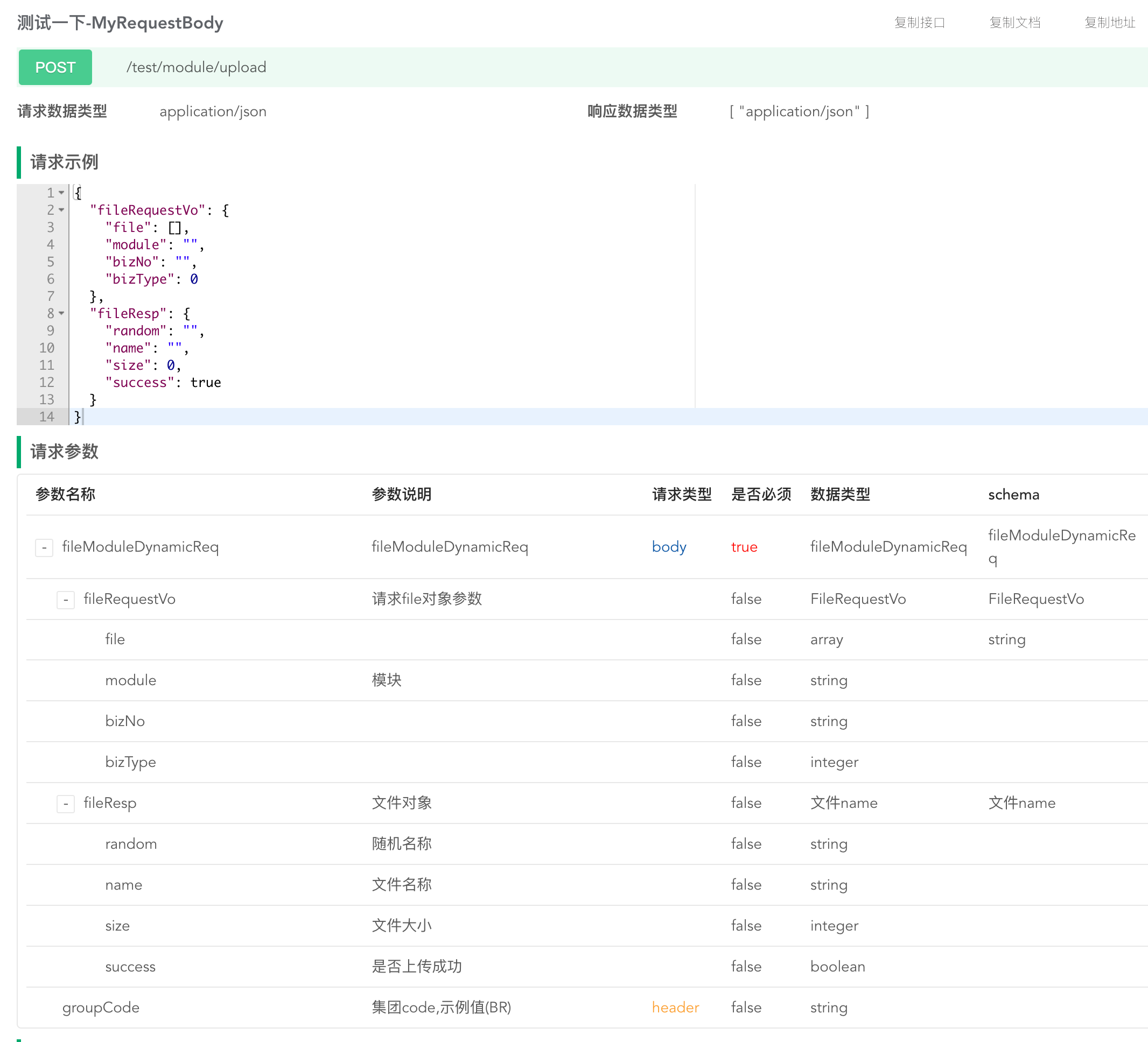Click the orange header request type cell
This screenshot has width=1148, height=1042.
click(x=675, y=1008)
